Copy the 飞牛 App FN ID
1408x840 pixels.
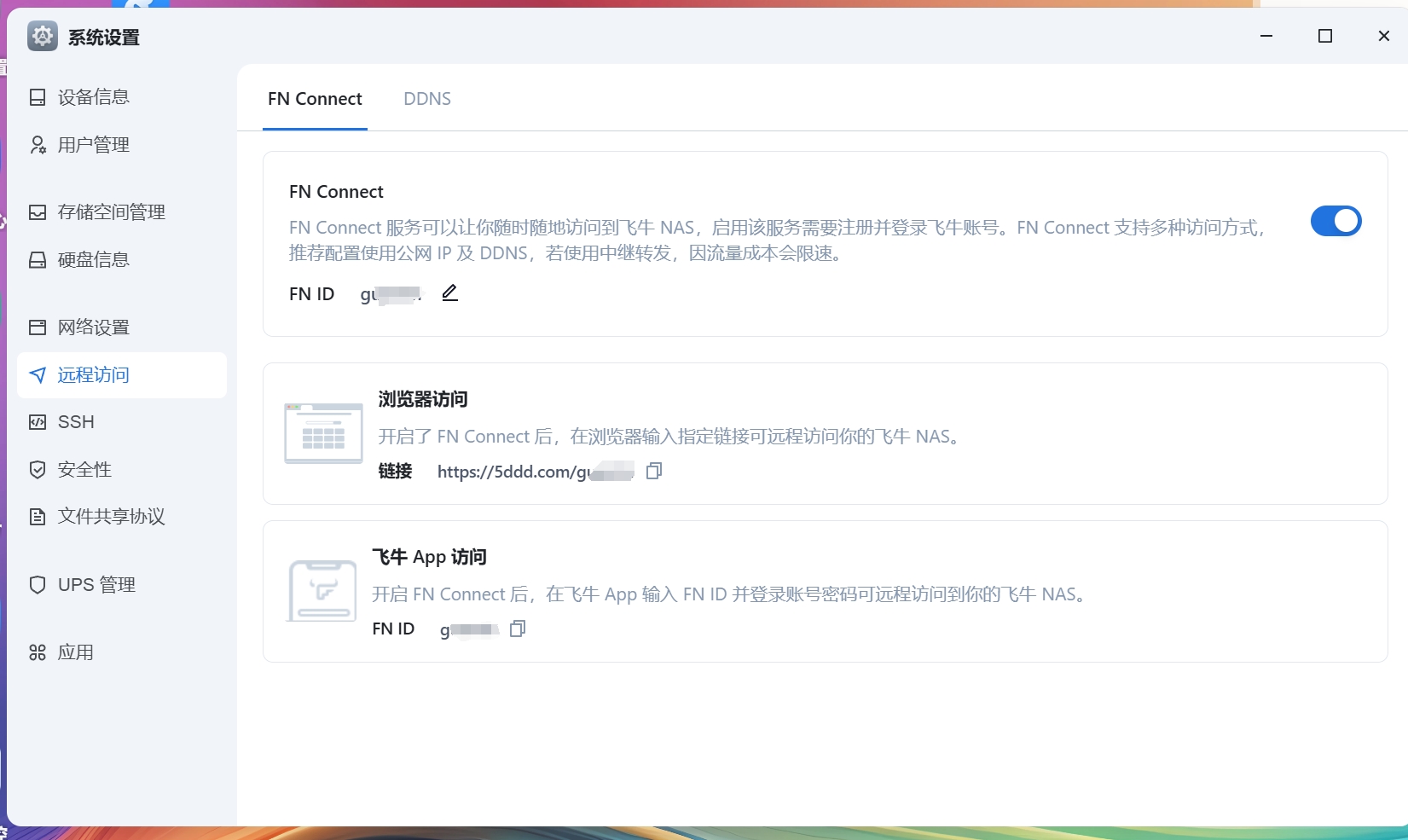518,629
